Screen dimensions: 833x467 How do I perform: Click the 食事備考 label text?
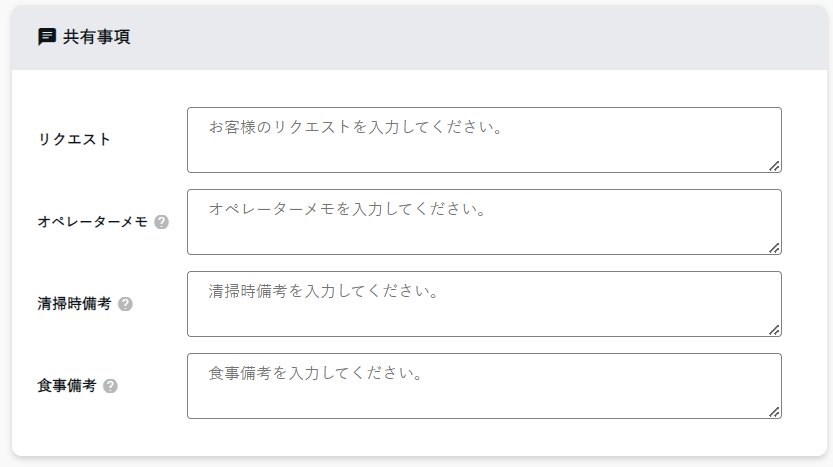click(66, 386)
